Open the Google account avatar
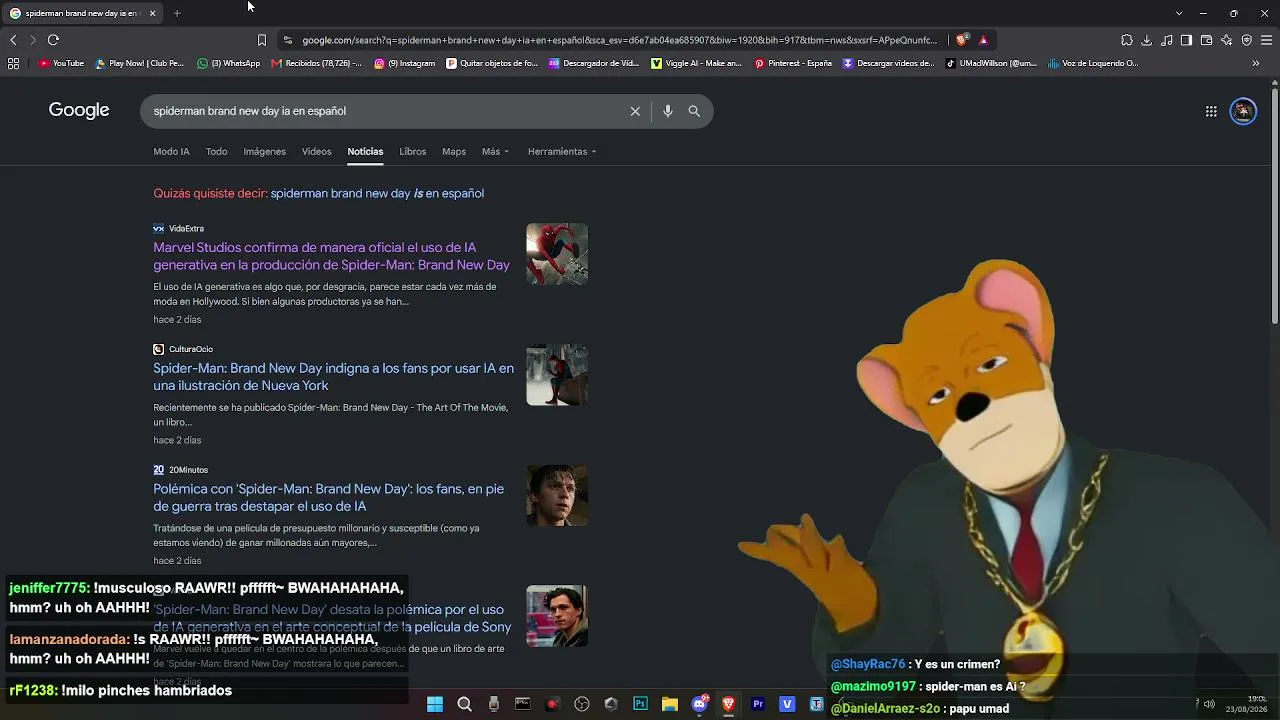The height and width of the screenshot is (720, 1280). (1243, 111)
